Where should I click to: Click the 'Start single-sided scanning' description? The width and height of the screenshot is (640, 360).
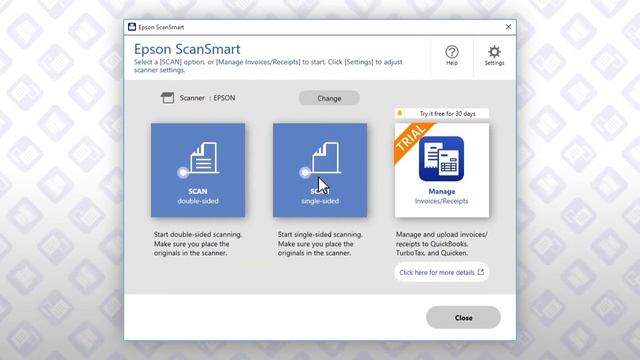(320, 244)
